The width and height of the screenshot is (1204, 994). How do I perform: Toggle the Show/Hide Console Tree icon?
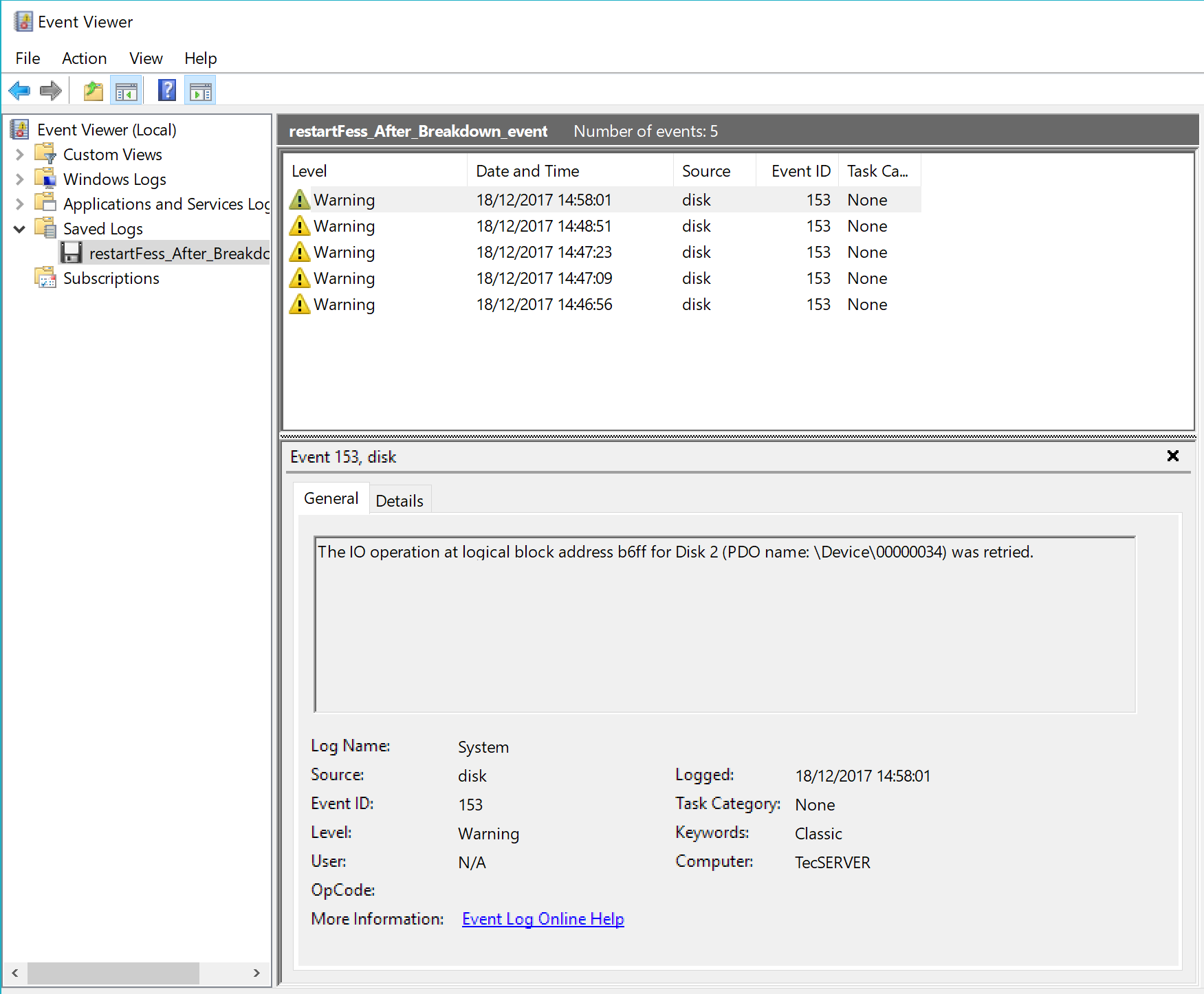[127, 91]
